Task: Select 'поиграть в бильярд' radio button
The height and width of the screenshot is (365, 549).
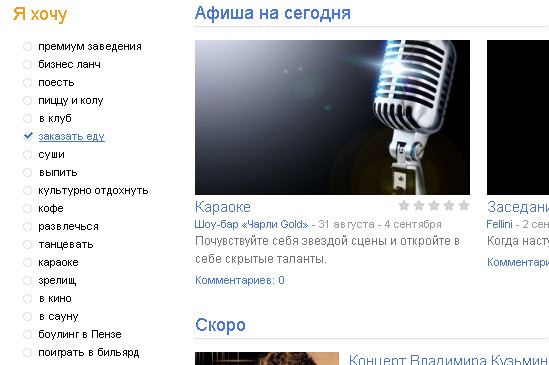Action: [27, 352]
